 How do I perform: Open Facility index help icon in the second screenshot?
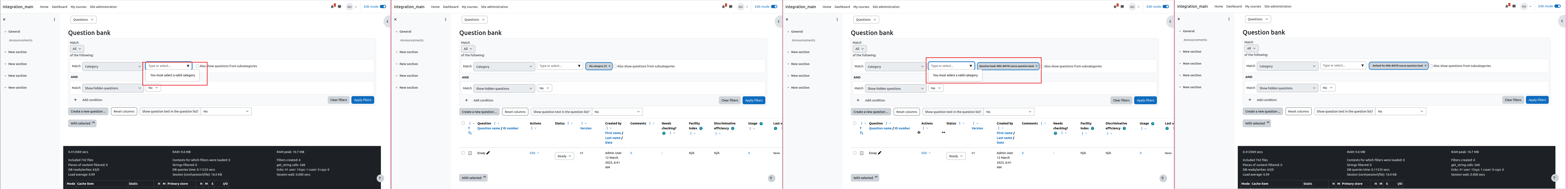pyautogui.click(x=701, y=128)
